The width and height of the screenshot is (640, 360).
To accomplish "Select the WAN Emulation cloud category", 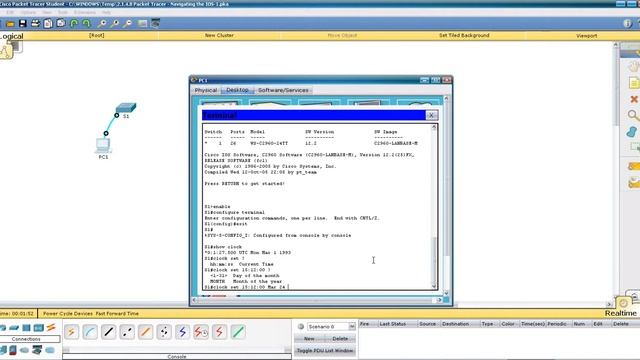I will coord(24,350).
